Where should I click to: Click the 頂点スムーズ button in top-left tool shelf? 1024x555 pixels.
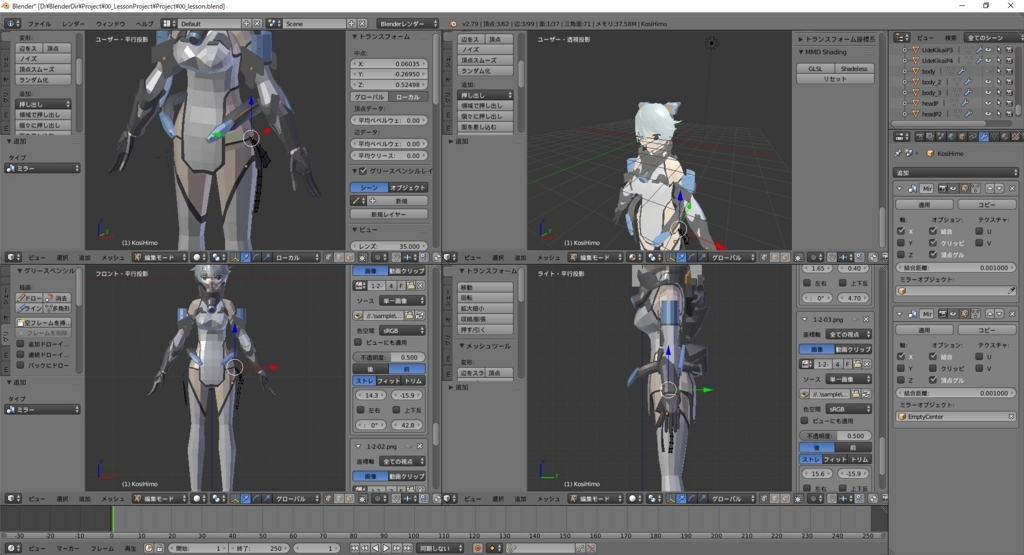tap(43, 69)
